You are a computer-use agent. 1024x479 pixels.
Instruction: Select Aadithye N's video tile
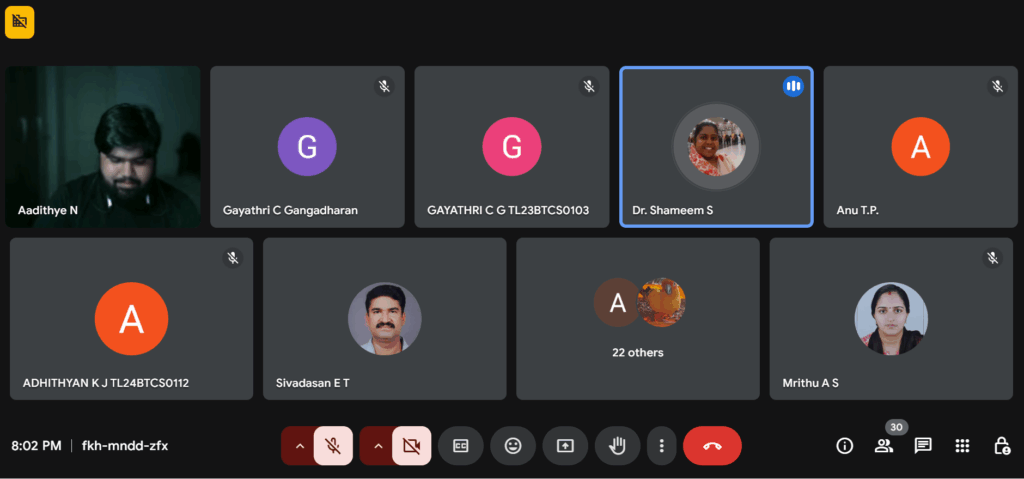pyautogui.click(x=103, y=146)
